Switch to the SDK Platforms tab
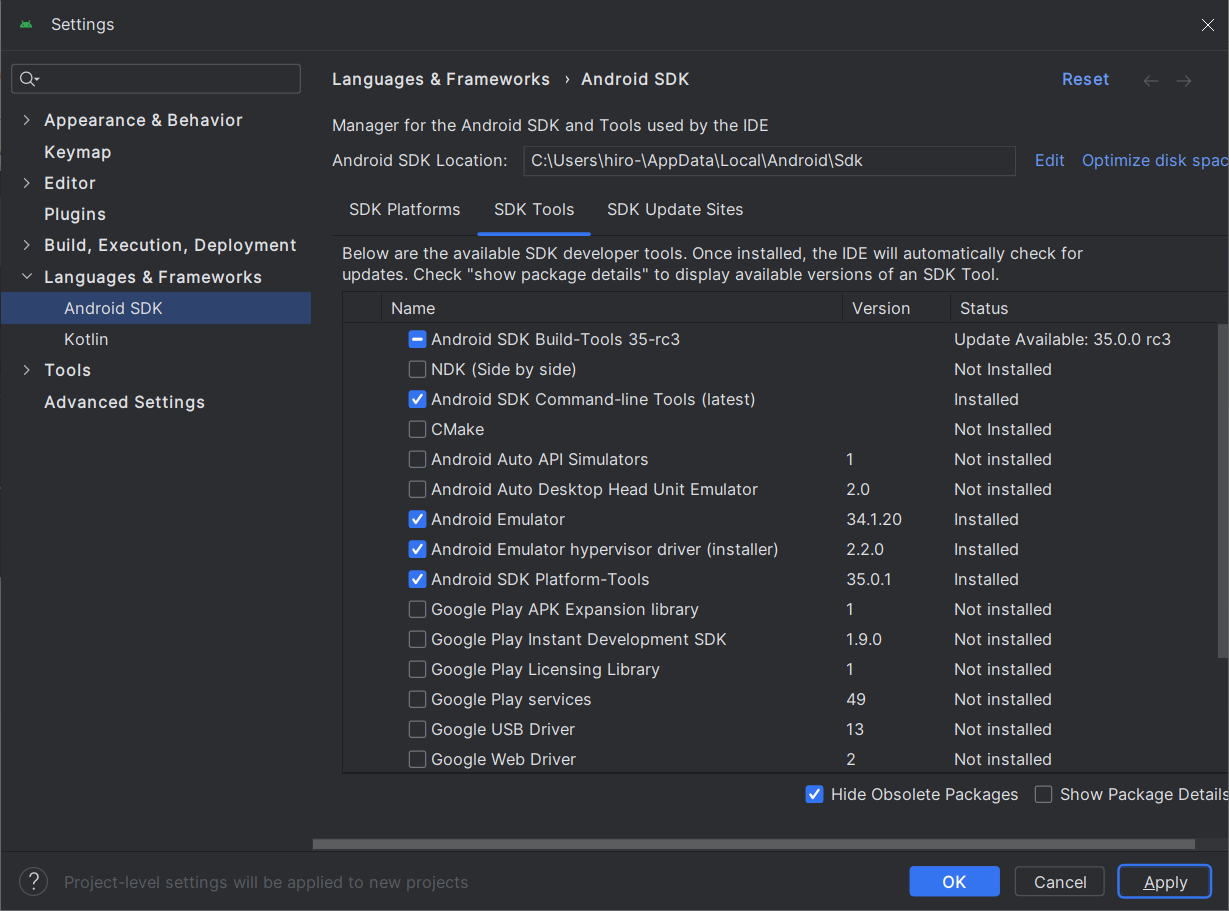This screenshot has height=911, width=1229. tap(404, 210)
